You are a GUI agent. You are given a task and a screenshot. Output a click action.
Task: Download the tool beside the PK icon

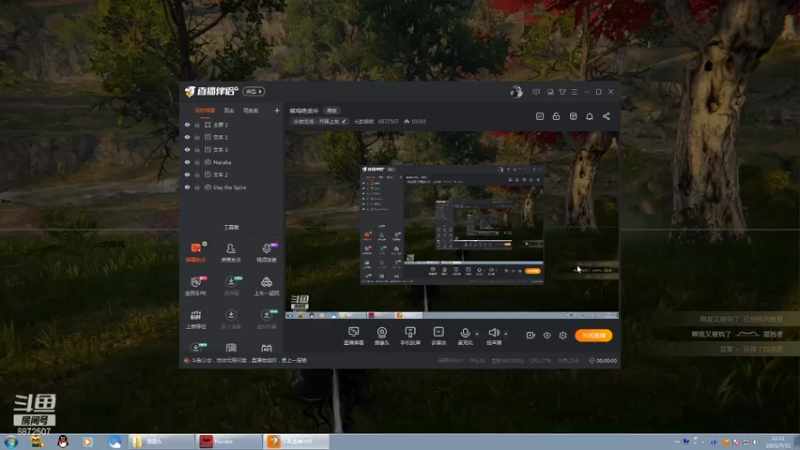click(x=231, y=286)
